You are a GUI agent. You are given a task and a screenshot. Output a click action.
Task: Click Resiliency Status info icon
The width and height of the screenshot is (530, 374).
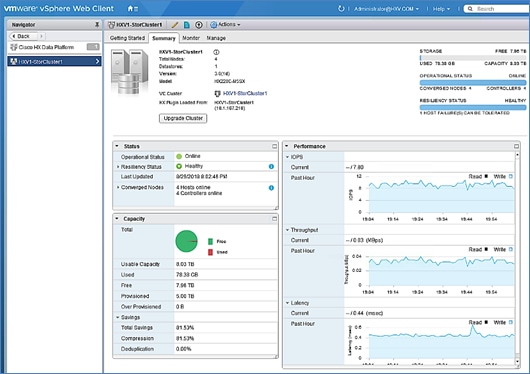point(271,166)
